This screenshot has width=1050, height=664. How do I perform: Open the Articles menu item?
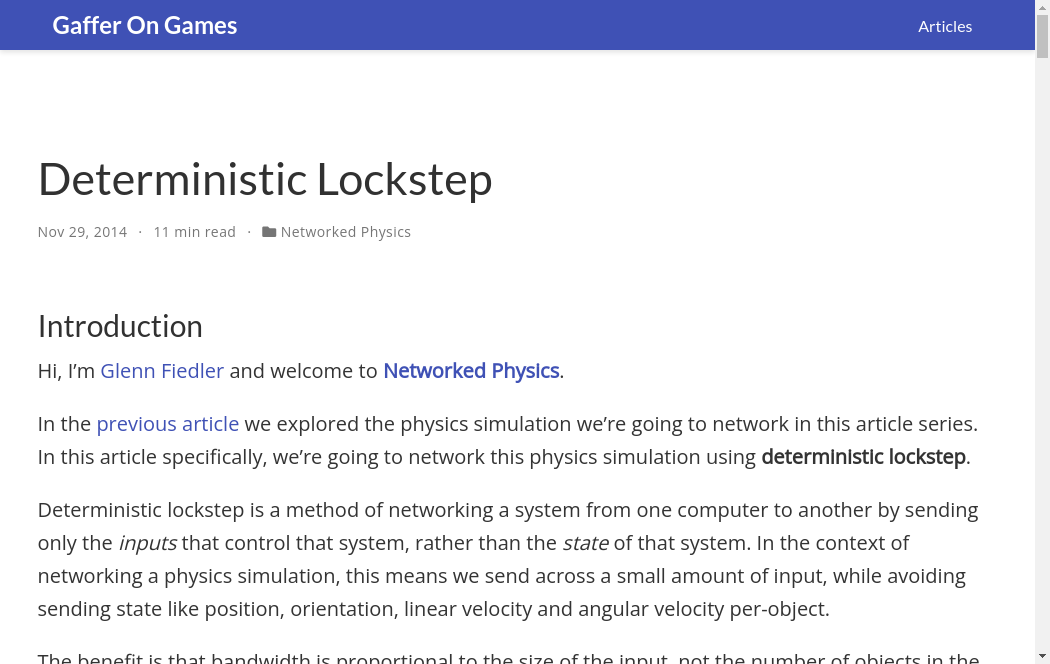pos(944,26)
